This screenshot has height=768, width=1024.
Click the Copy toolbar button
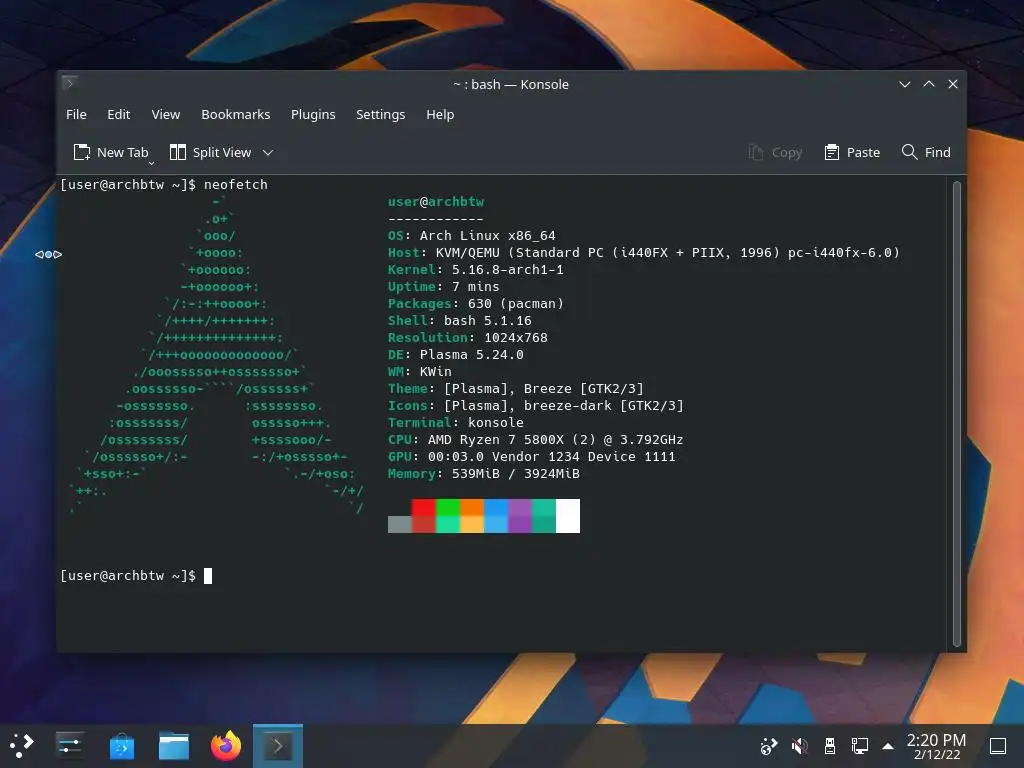tap(775, 152)
